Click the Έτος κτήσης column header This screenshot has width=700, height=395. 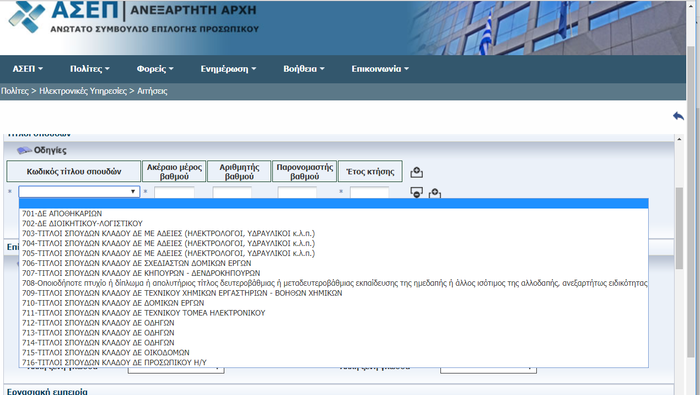(370, 171)
